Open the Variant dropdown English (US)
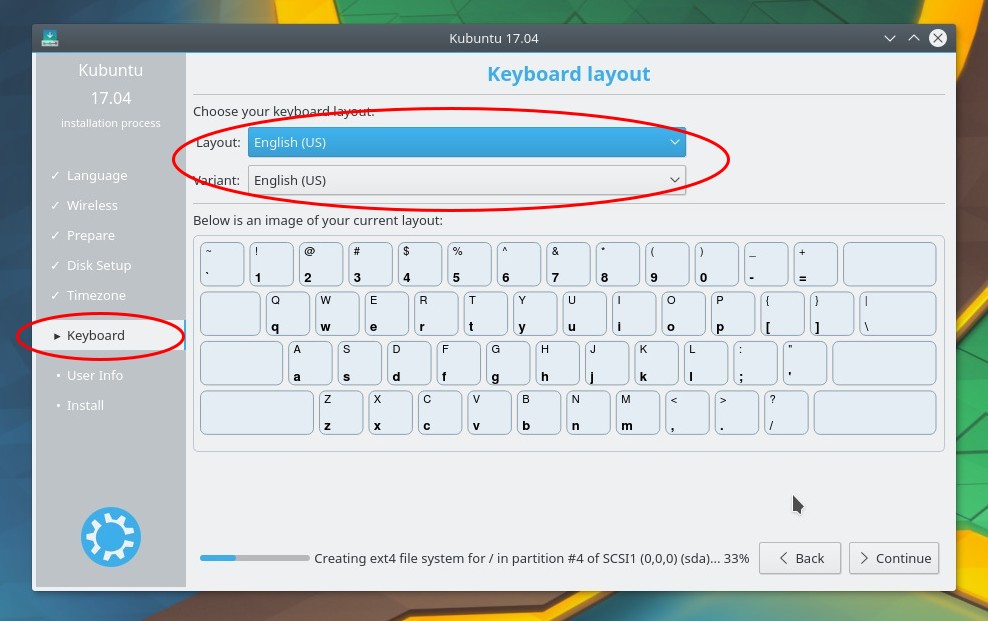 point(466,180)
